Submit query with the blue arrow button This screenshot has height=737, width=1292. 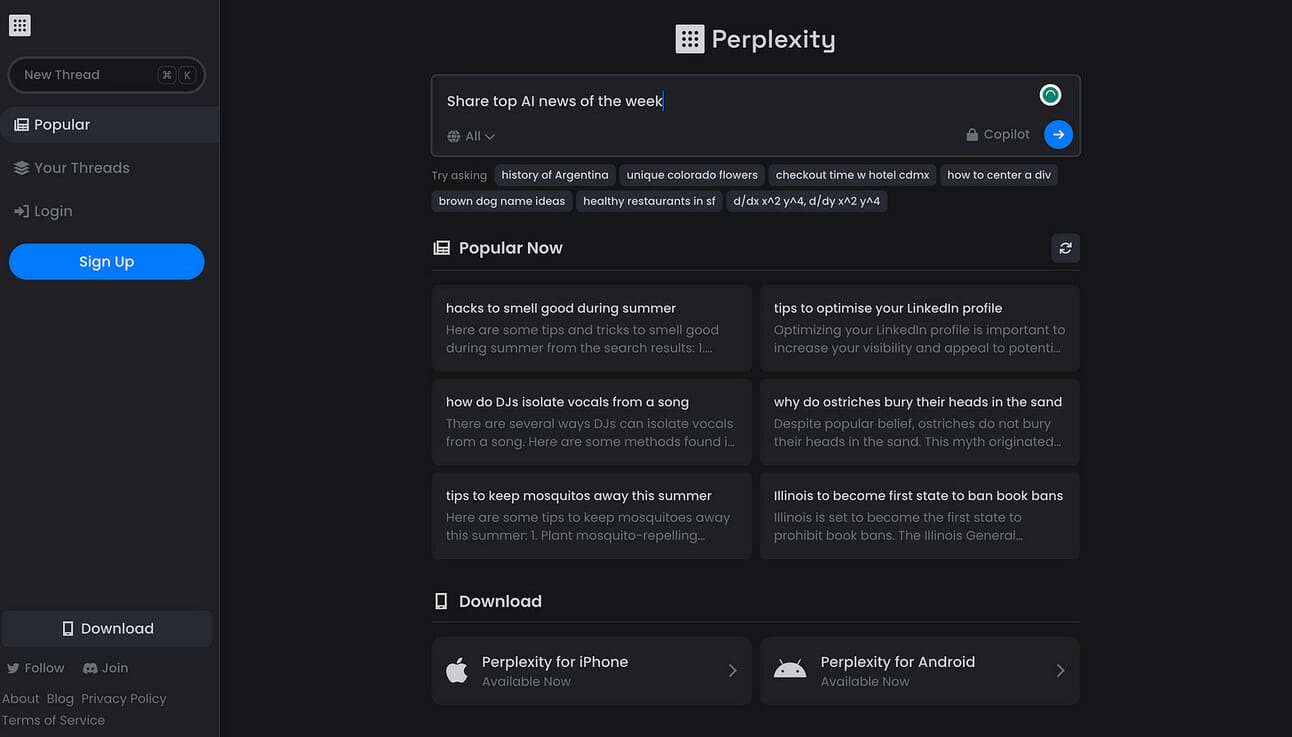pos(1058,134)
